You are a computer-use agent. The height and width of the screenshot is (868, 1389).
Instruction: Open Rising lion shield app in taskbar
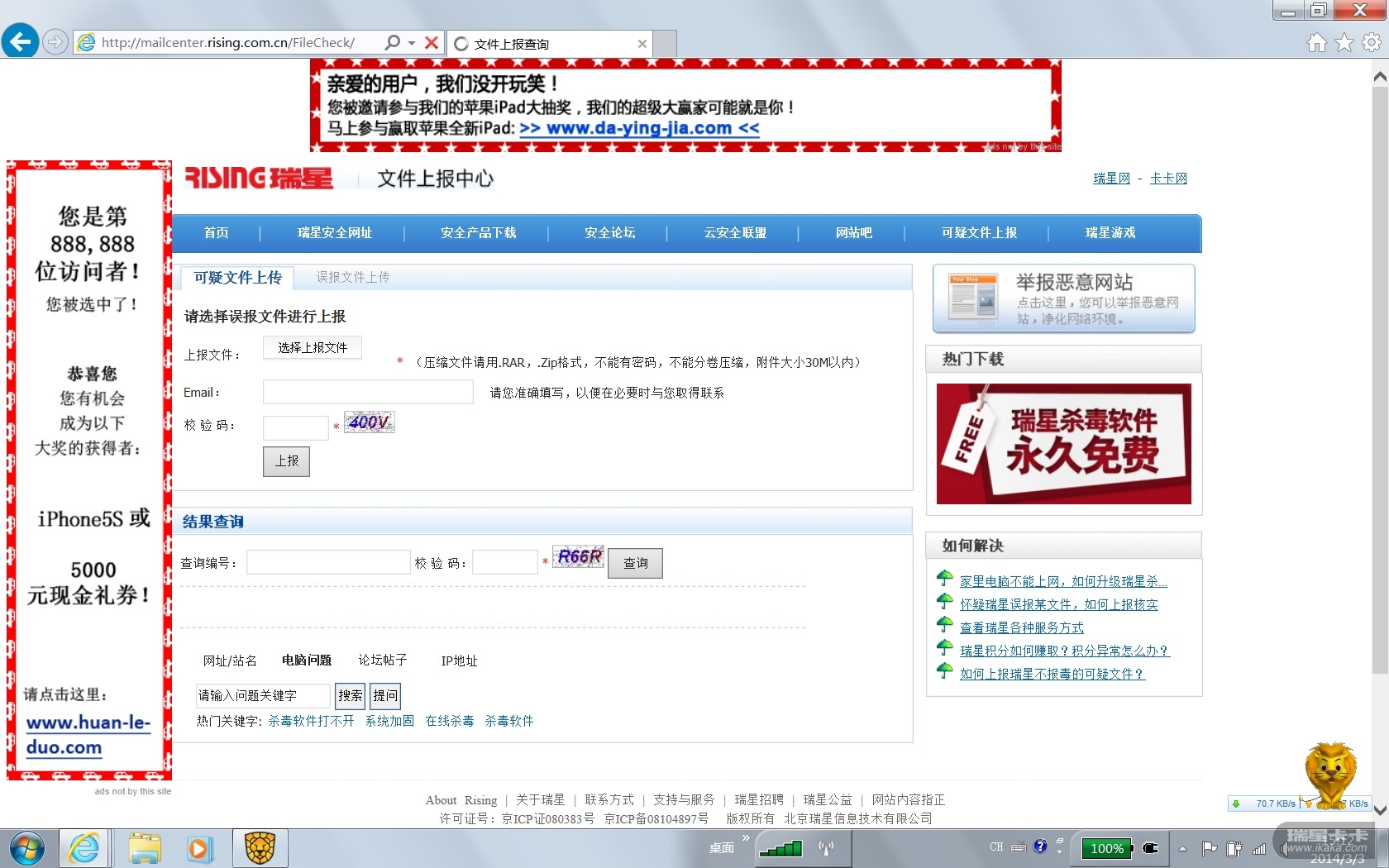pos(260,848)
